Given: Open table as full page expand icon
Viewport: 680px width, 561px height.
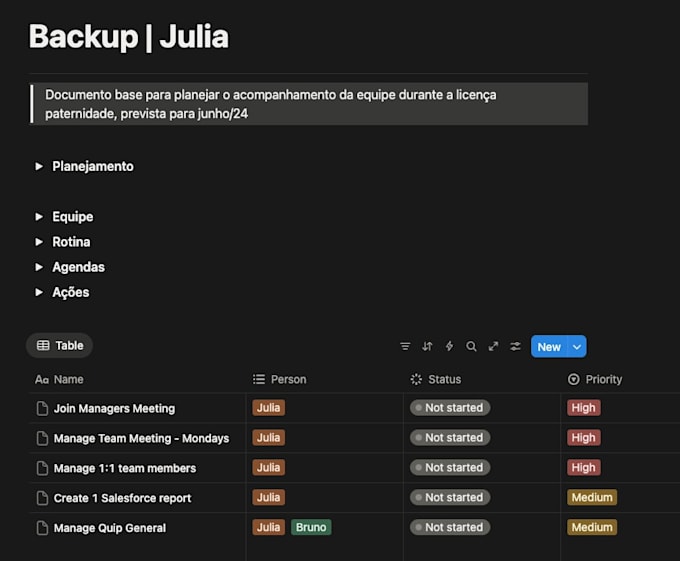Looking at the screenshot, I should (x=493, y=346).
